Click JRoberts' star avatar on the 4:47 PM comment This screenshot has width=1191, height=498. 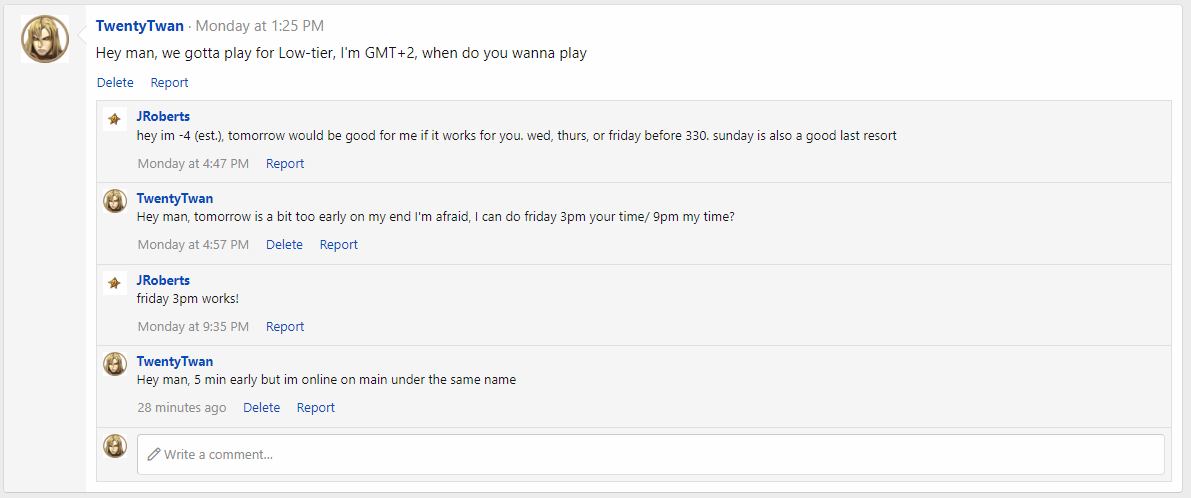(115, 119)
